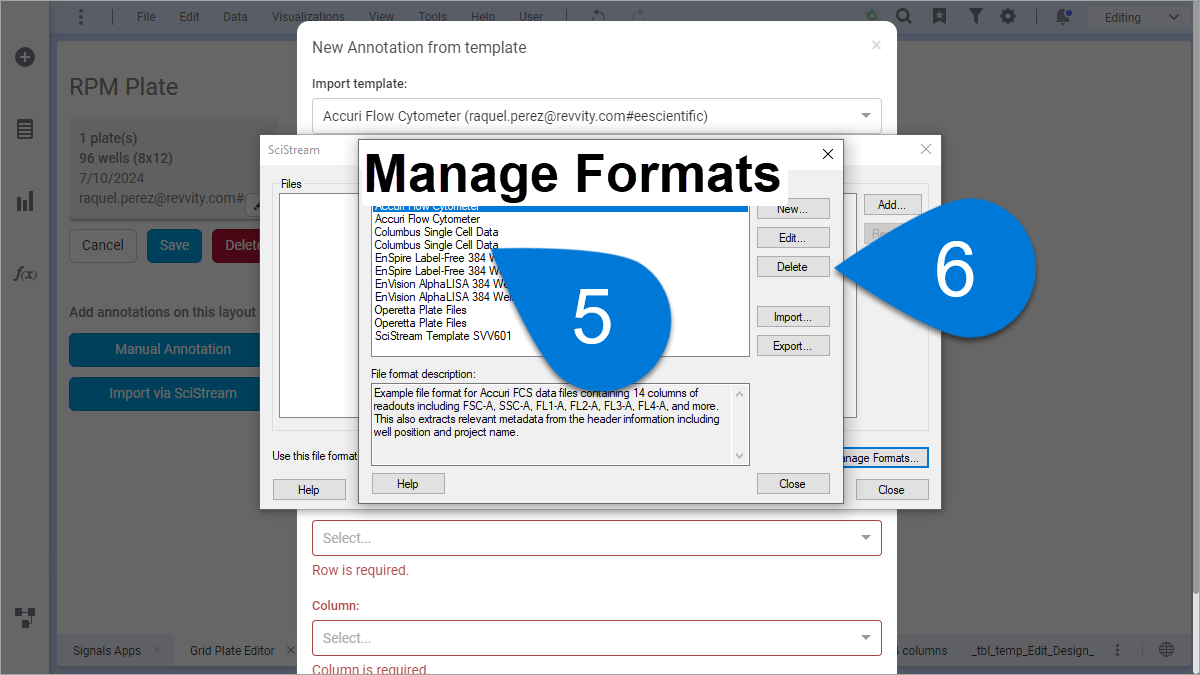Click the undo arrow in the top toolbar
The image size is (1200, 675).
tap(599, 17)
